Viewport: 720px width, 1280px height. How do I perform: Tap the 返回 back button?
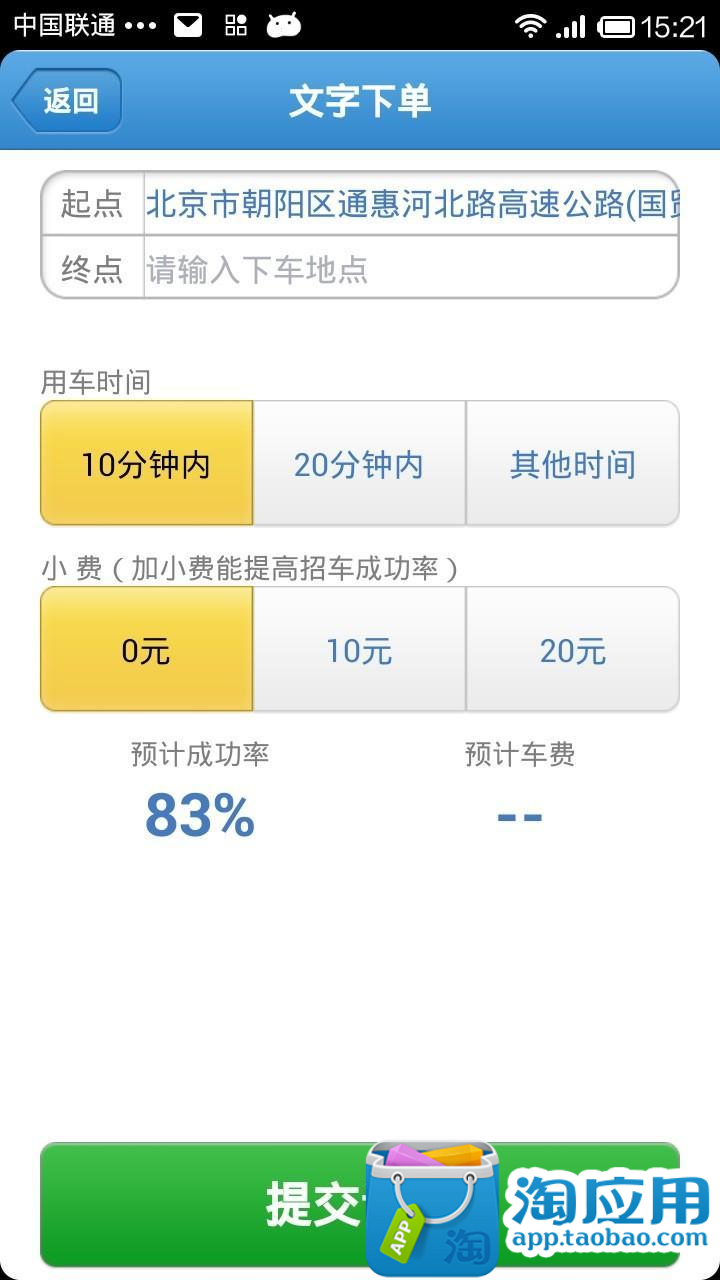tap(68, 101)
